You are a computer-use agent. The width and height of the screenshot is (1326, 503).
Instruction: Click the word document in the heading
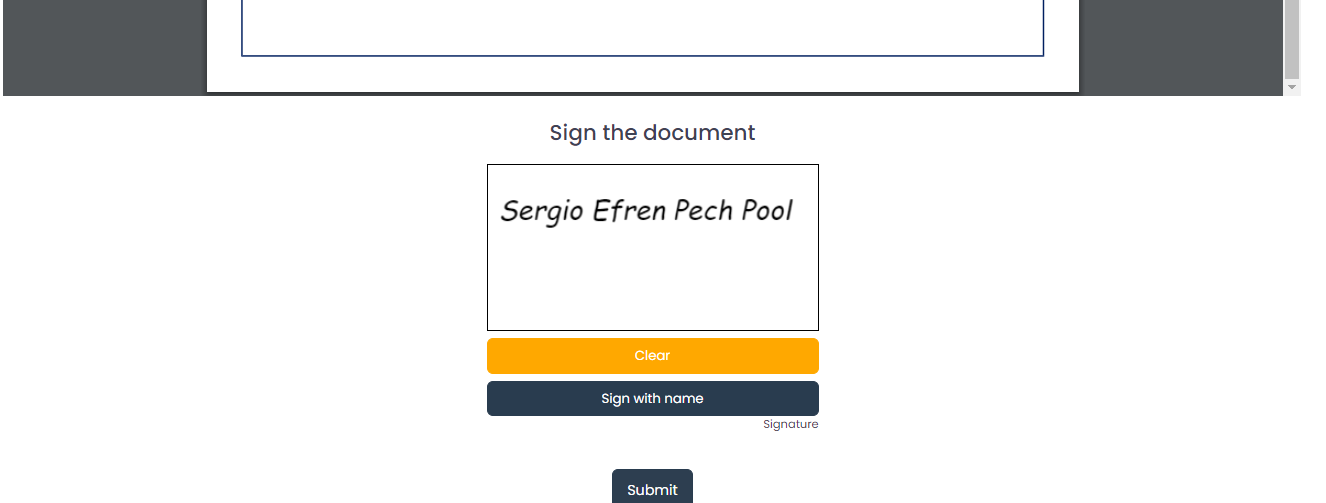point(699,133)
